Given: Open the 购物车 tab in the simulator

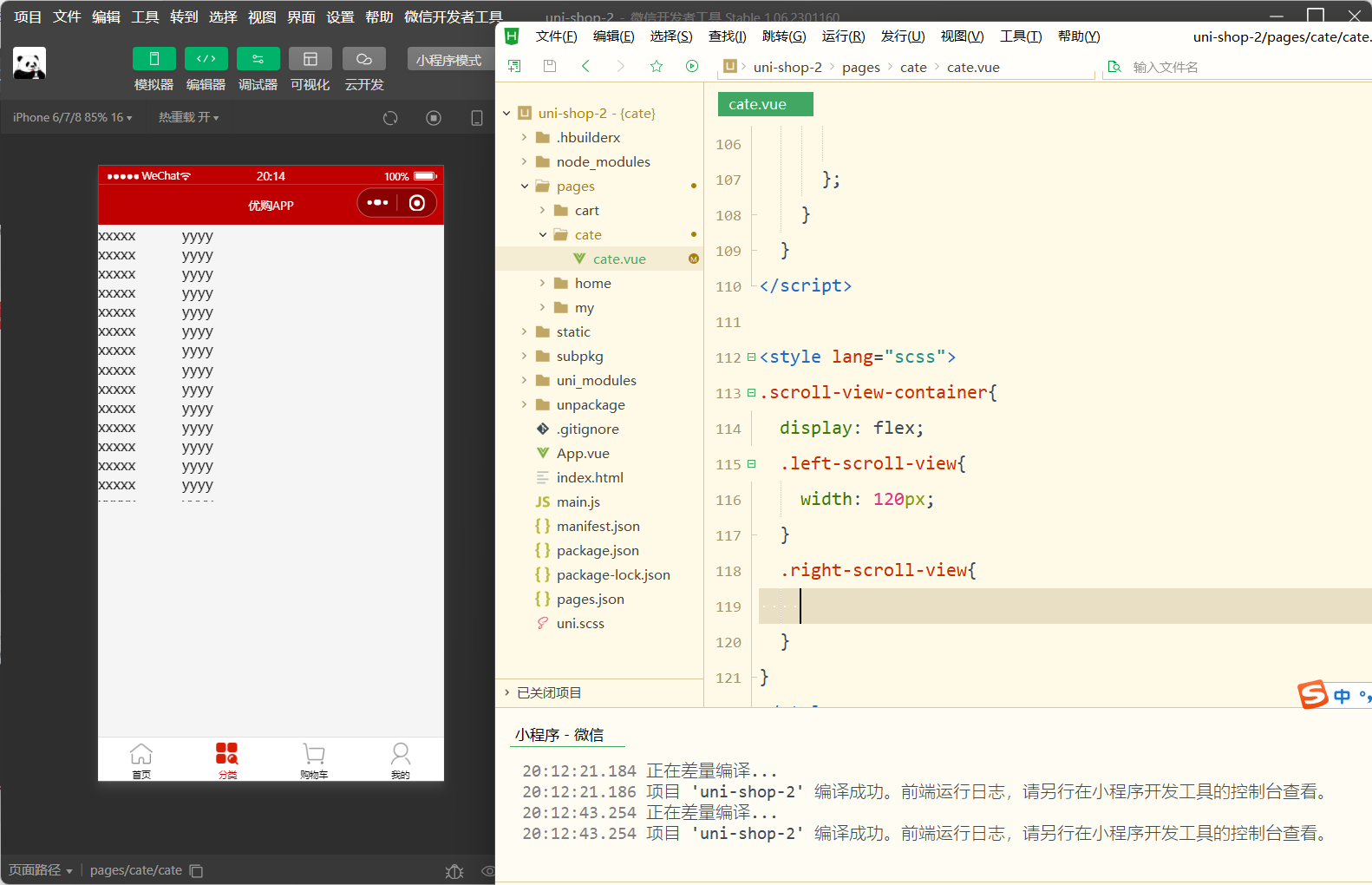Looking at the screenshot, I should 314,761.
